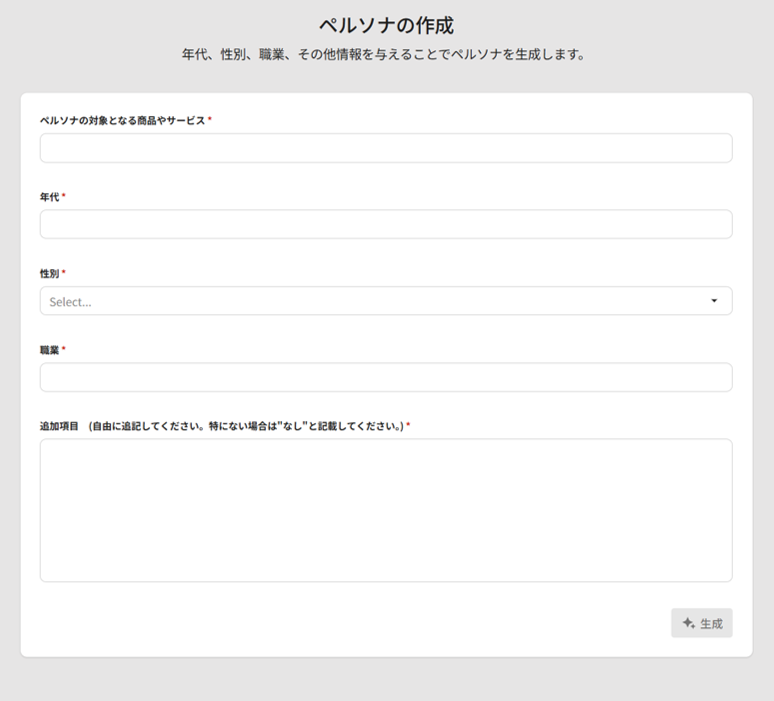Click the red asterisk after the 追加項目 label
Screen dimensions: 774x701
coord(408,426)
